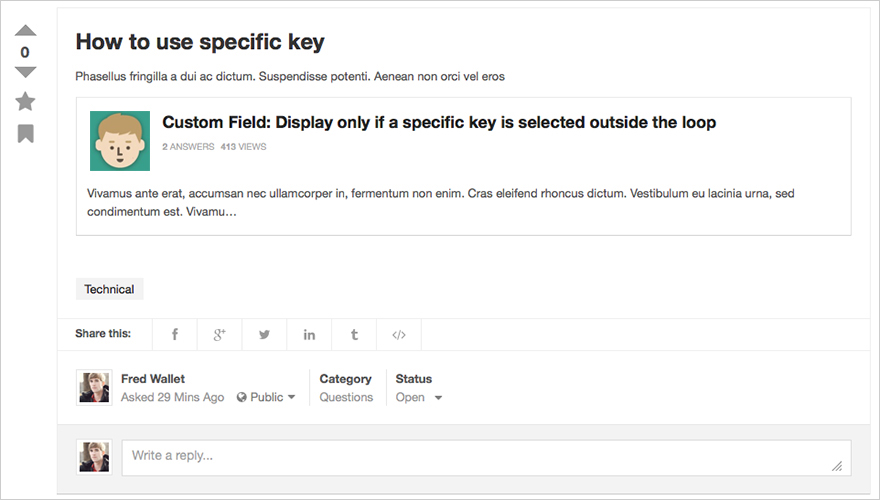This screenshot has height=500, width=880.
Task: Share this on Tumblr
Action: tap(354, 334)
